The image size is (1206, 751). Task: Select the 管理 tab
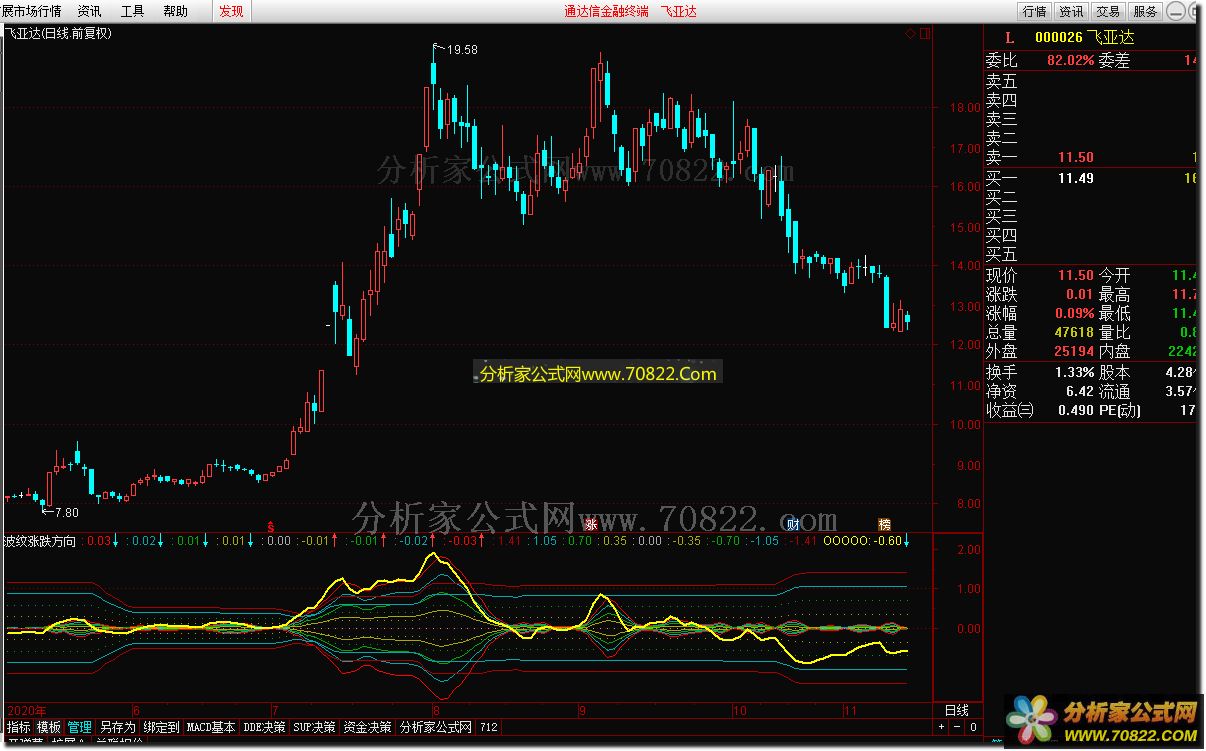click(79, 727)
